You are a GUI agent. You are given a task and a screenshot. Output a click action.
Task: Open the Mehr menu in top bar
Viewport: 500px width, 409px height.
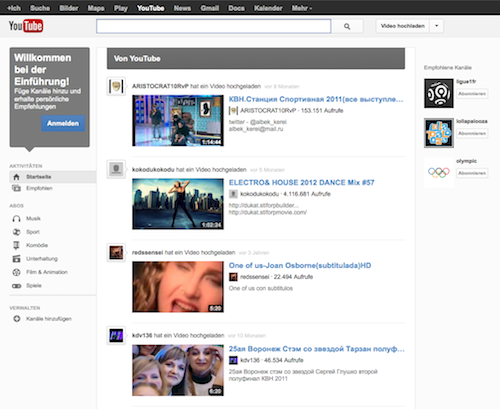click(302, 8)
